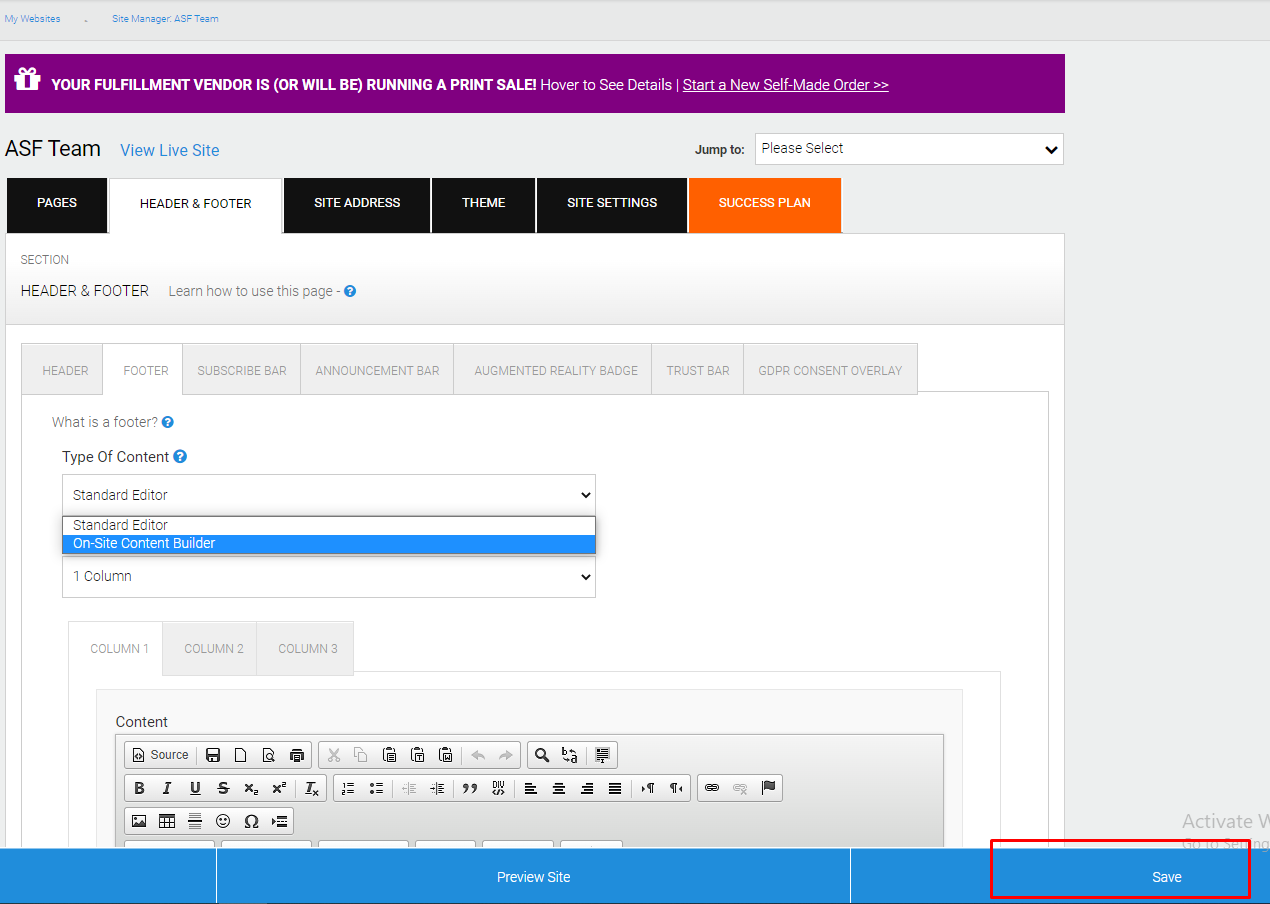This screenshot has height=904, width=1270.
Task: Insert a numbered list
Action: point(348,788)
